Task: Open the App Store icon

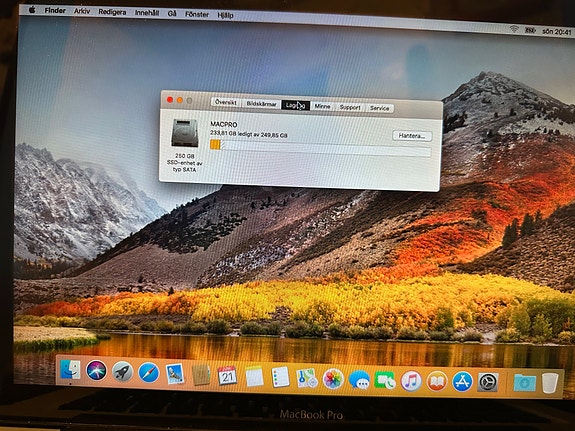Action: (462, 381)
